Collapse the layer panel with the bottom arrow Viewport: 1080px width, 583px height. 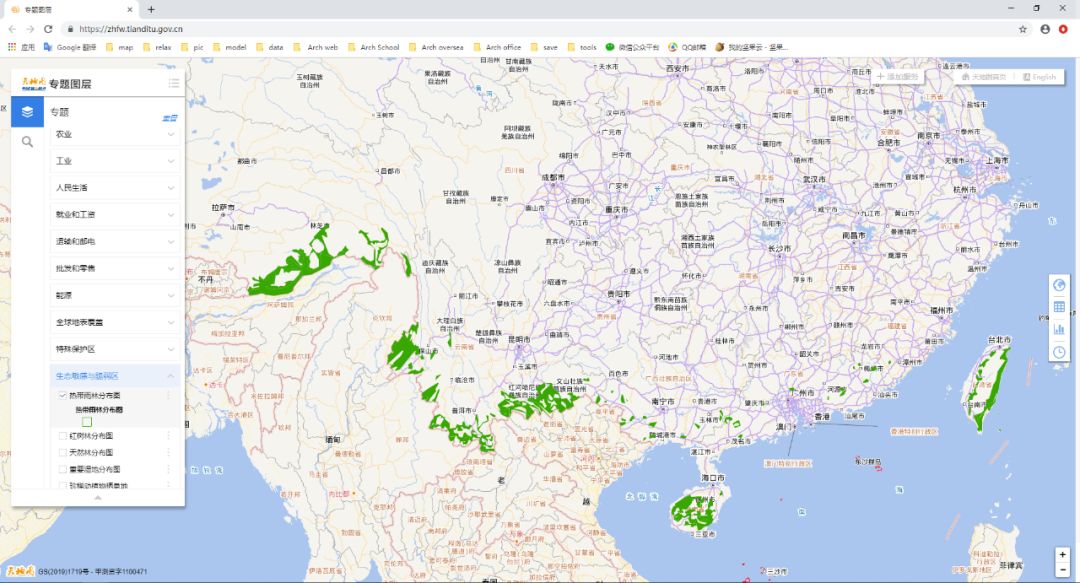[x=98, y=497]
